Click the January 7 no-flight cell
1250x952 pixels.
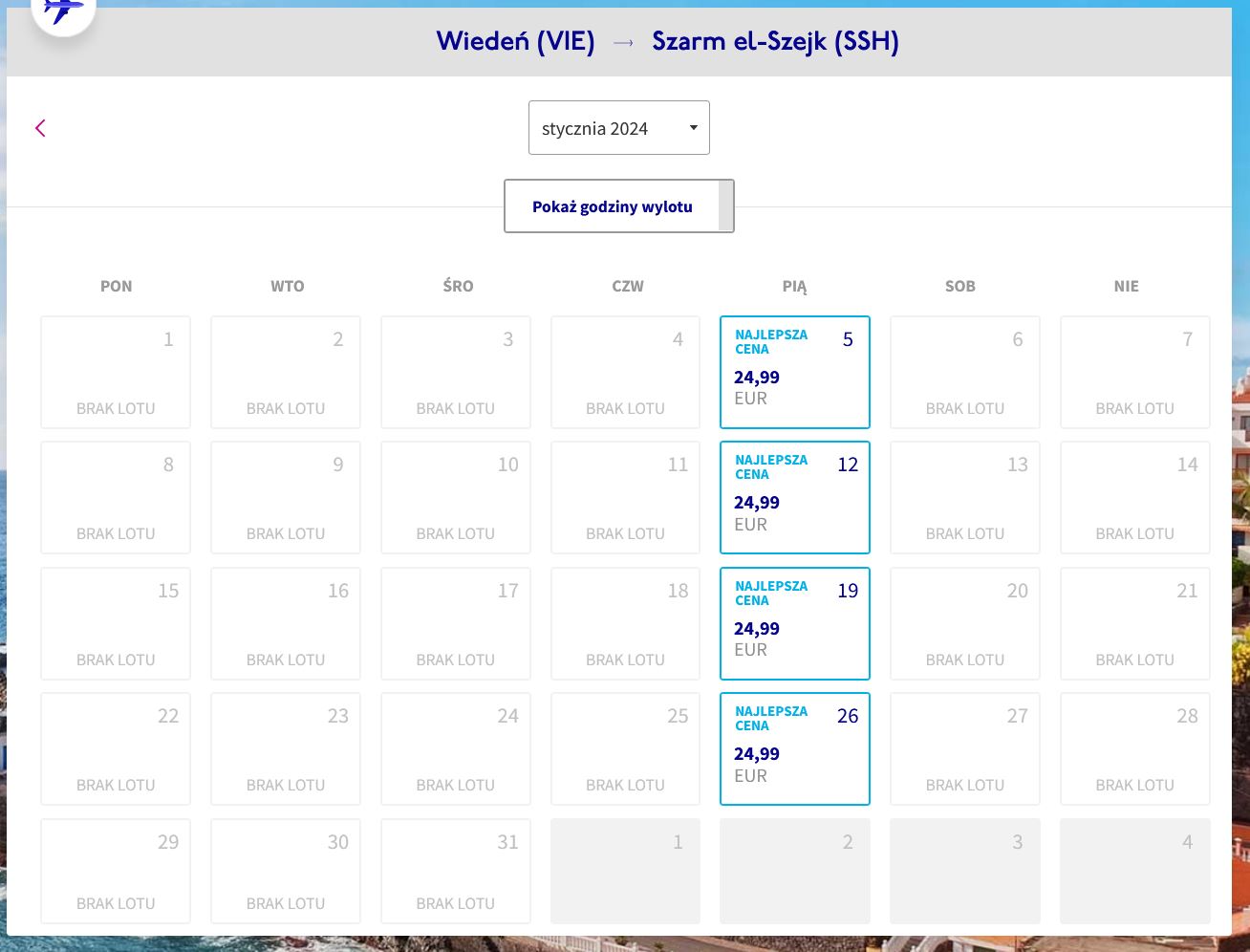click(1135, 372)
